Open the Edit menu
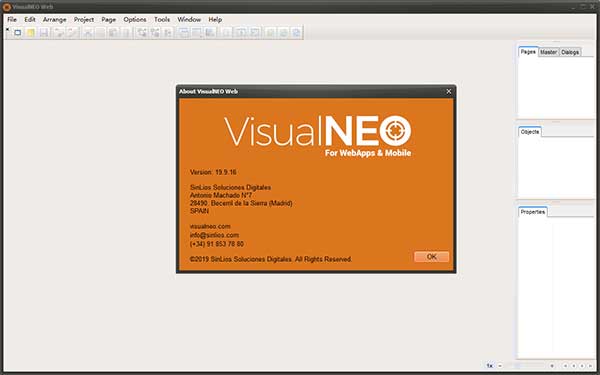 (30, 20)
